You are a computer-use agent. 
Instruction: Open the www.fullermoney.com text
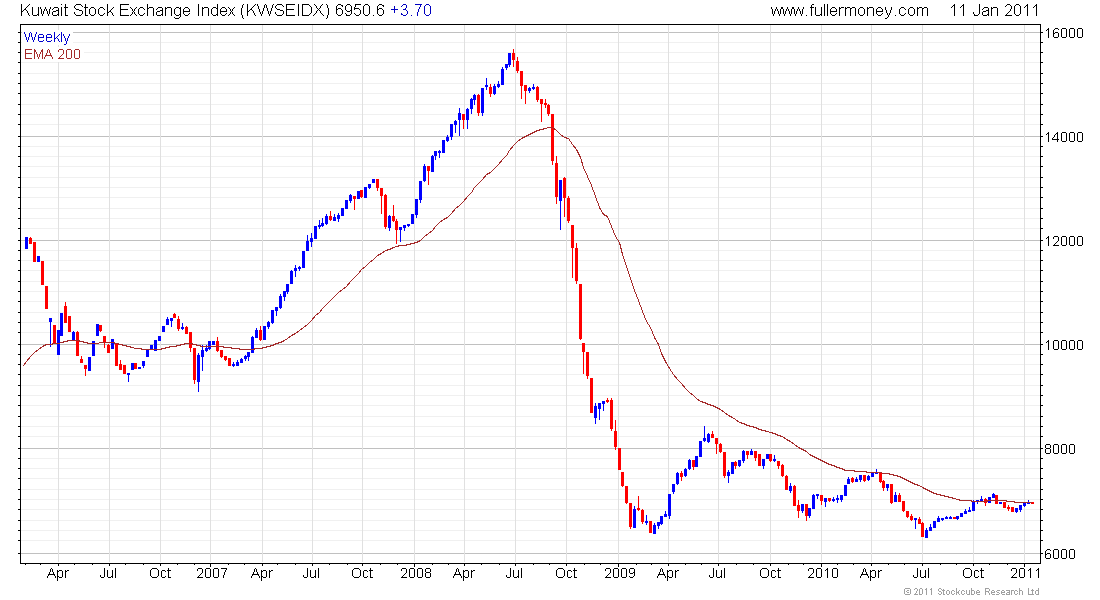(850, 11)
